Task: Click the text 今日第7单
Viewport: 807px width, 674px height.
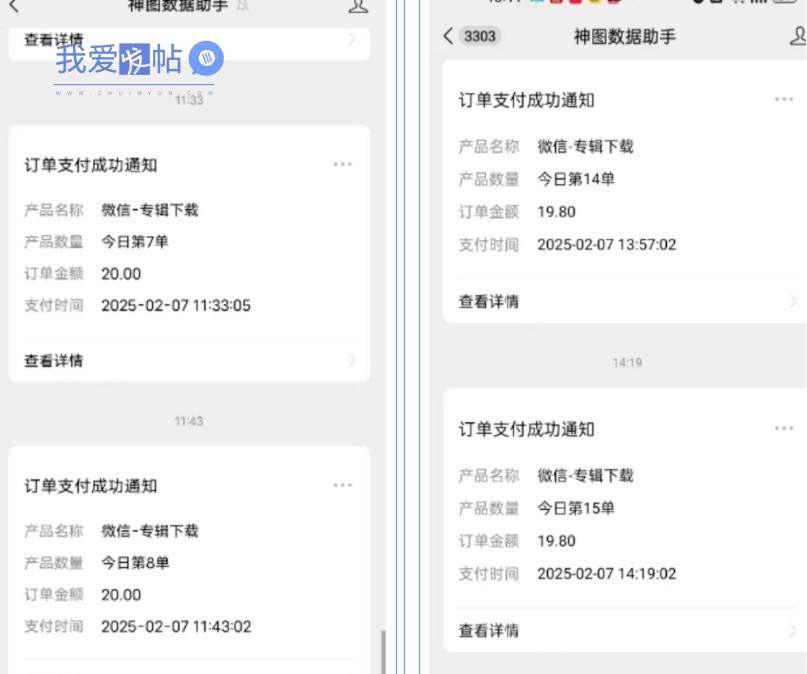Action: point(135,242)
